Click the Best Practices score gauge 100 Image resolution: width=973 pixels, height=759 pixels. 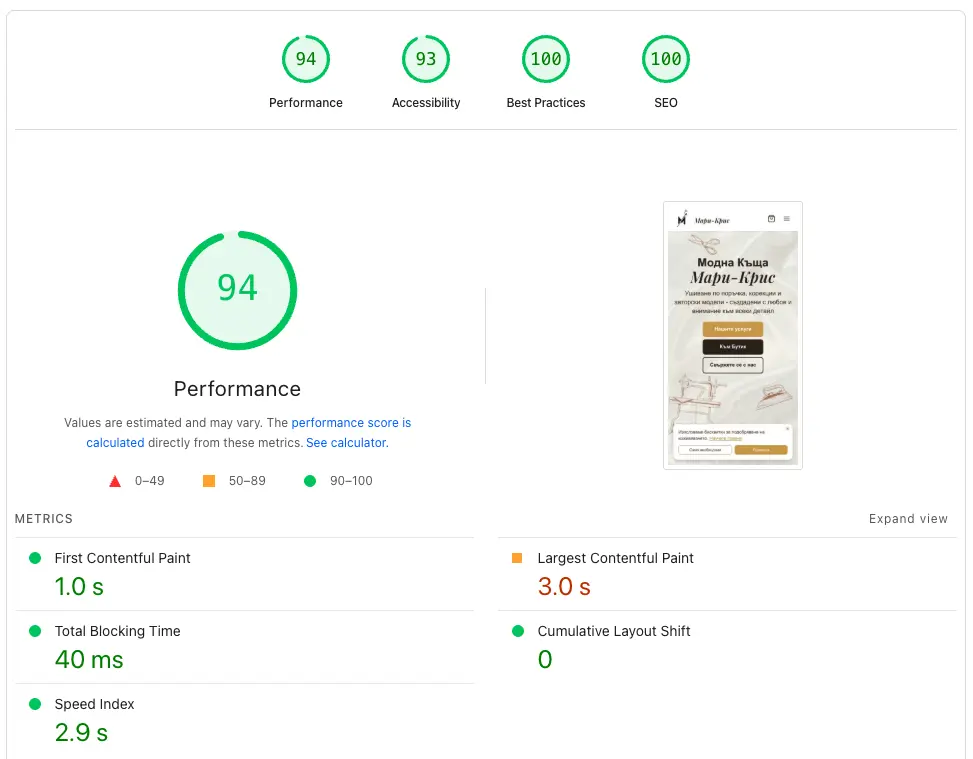point(545,59)
